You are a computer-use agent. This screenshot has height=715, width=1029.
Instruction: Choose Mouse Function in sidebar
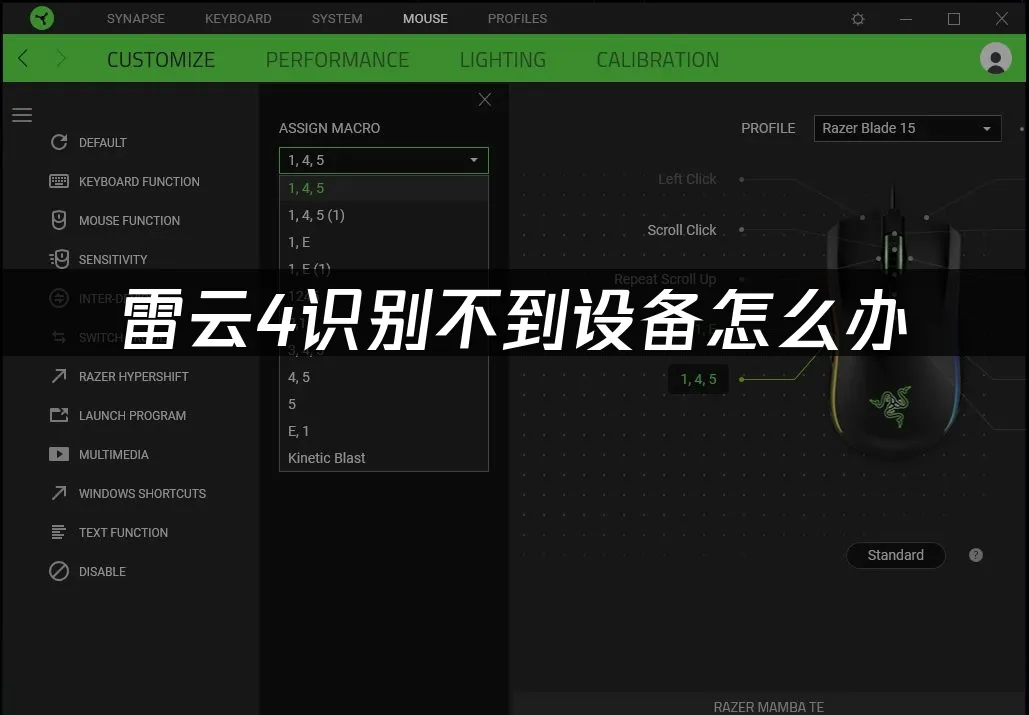coord(115,220)
